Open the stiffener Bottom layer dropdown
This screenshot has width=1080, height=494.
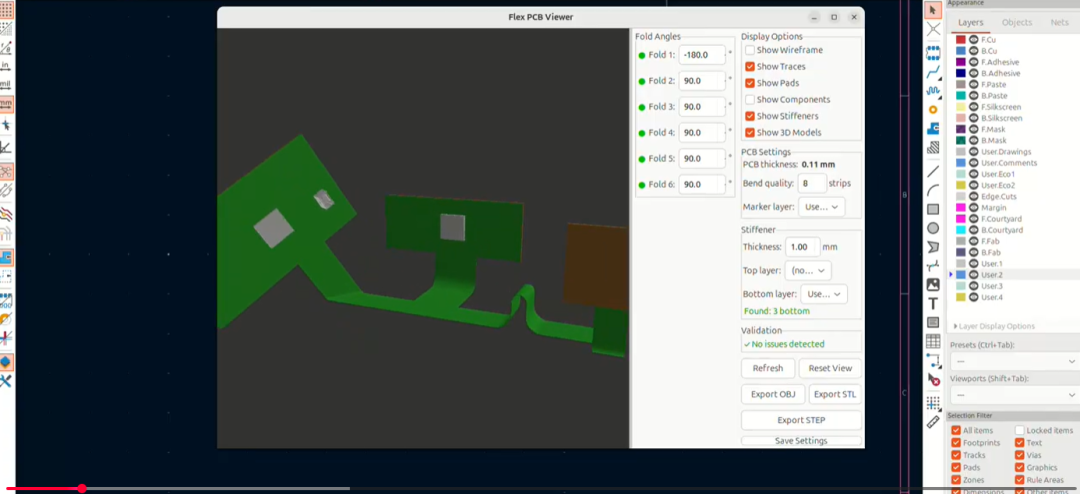point(824,294)
